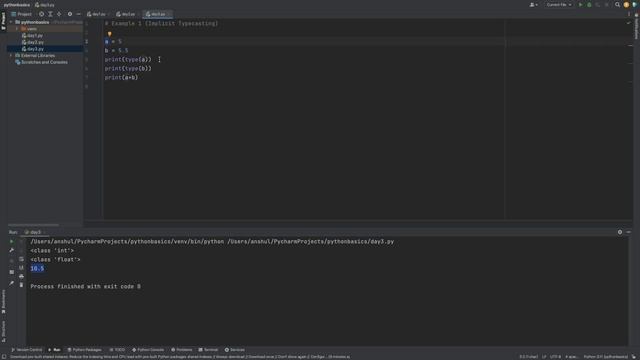Toggle soft-wrap in Run console
The image size is (640, 360).
[x=21, y=259]
